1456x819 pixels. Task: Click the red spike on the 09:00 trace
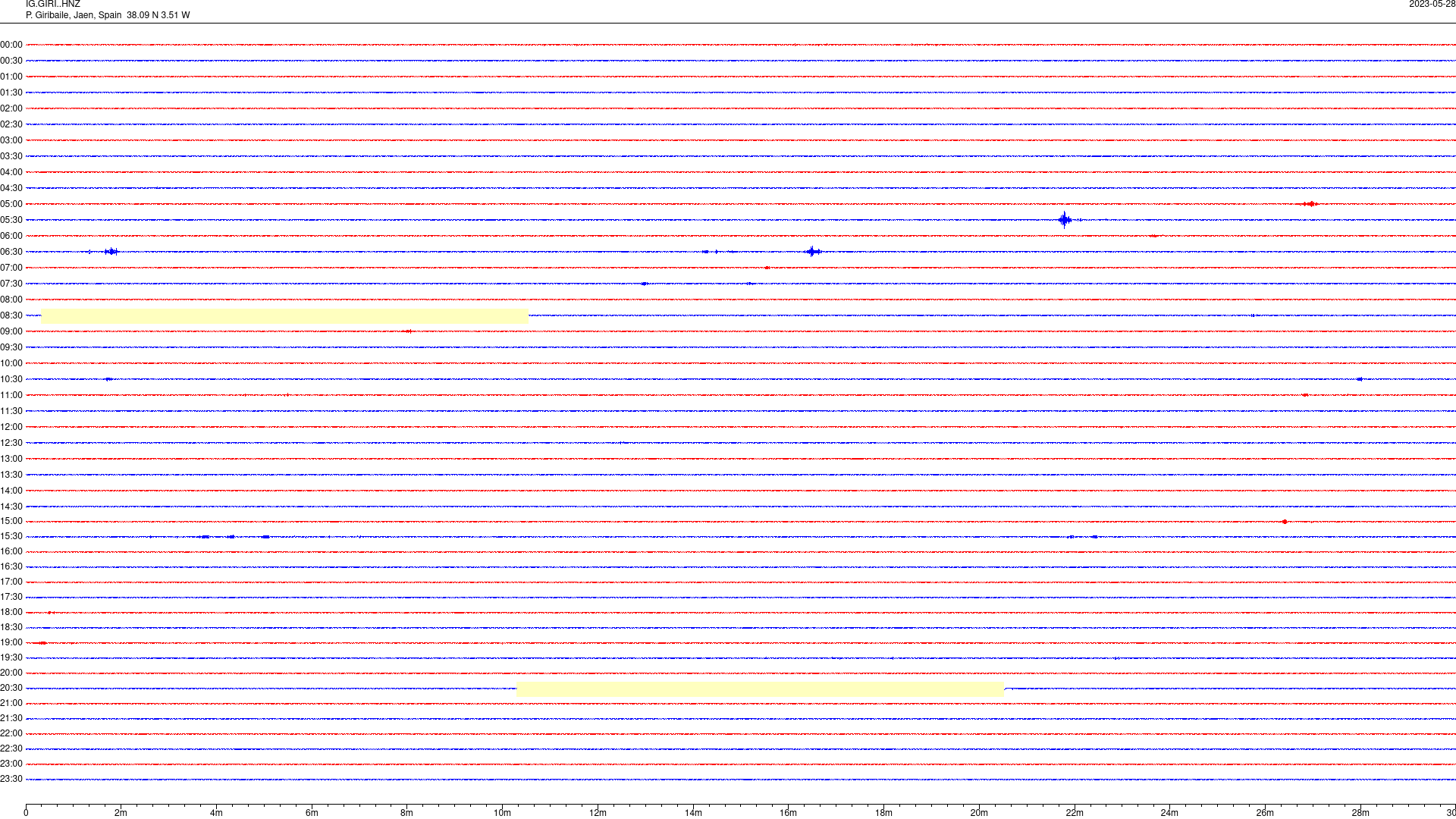(x=408, y=331)
